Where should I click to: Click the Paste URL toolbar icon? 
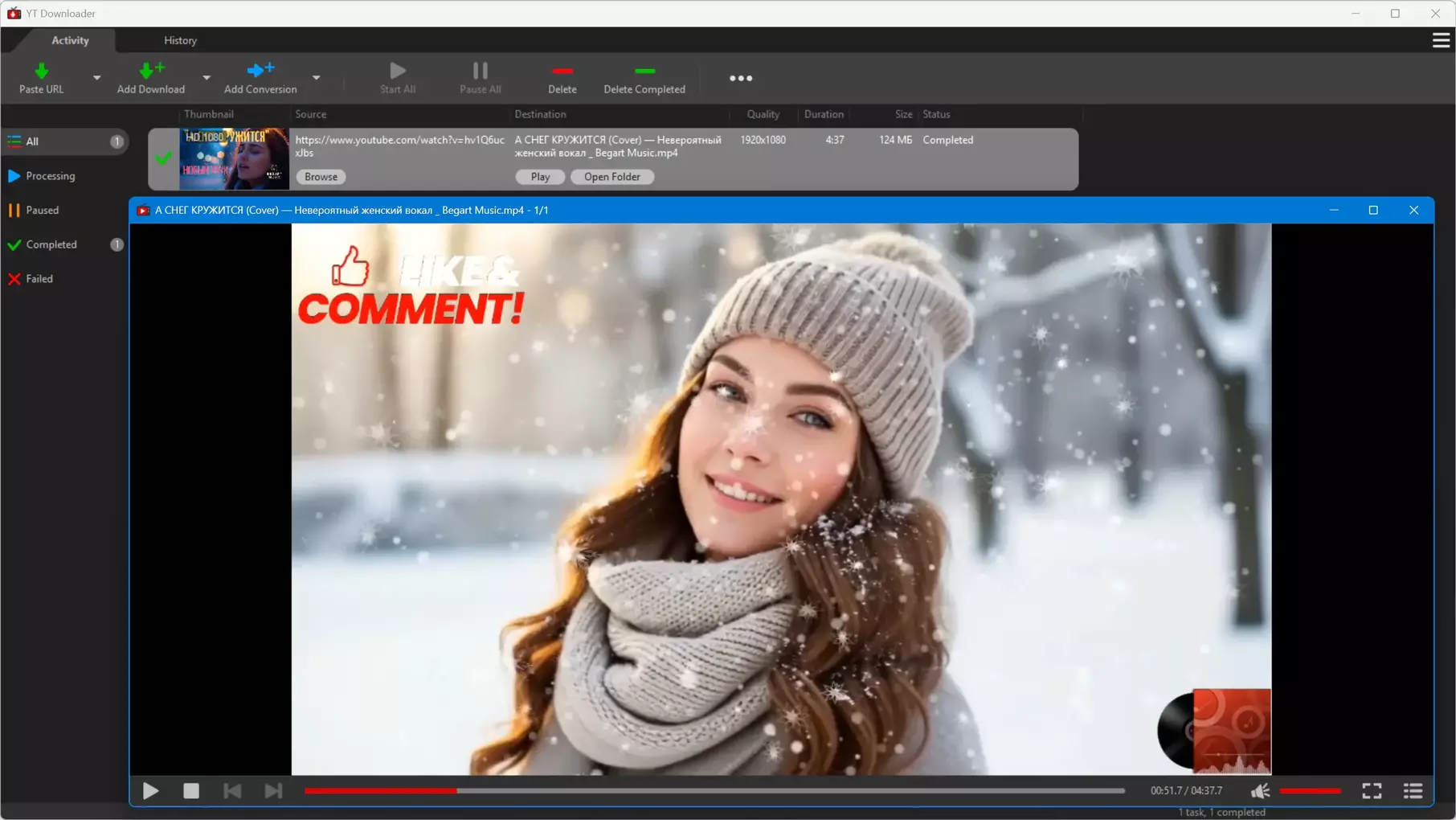pos(41,77)
